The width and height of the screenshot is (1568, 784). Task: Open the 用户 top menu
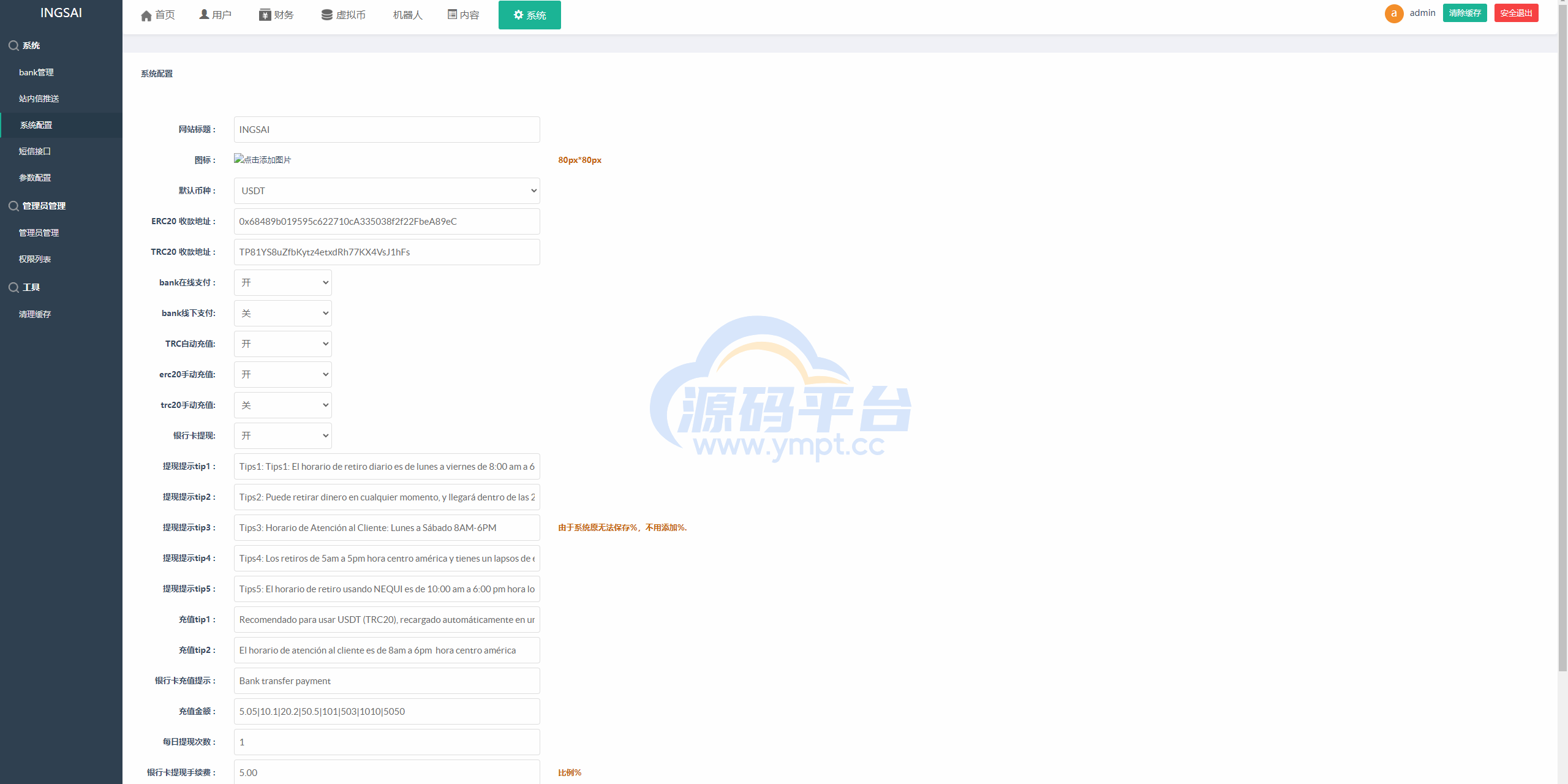216,15
